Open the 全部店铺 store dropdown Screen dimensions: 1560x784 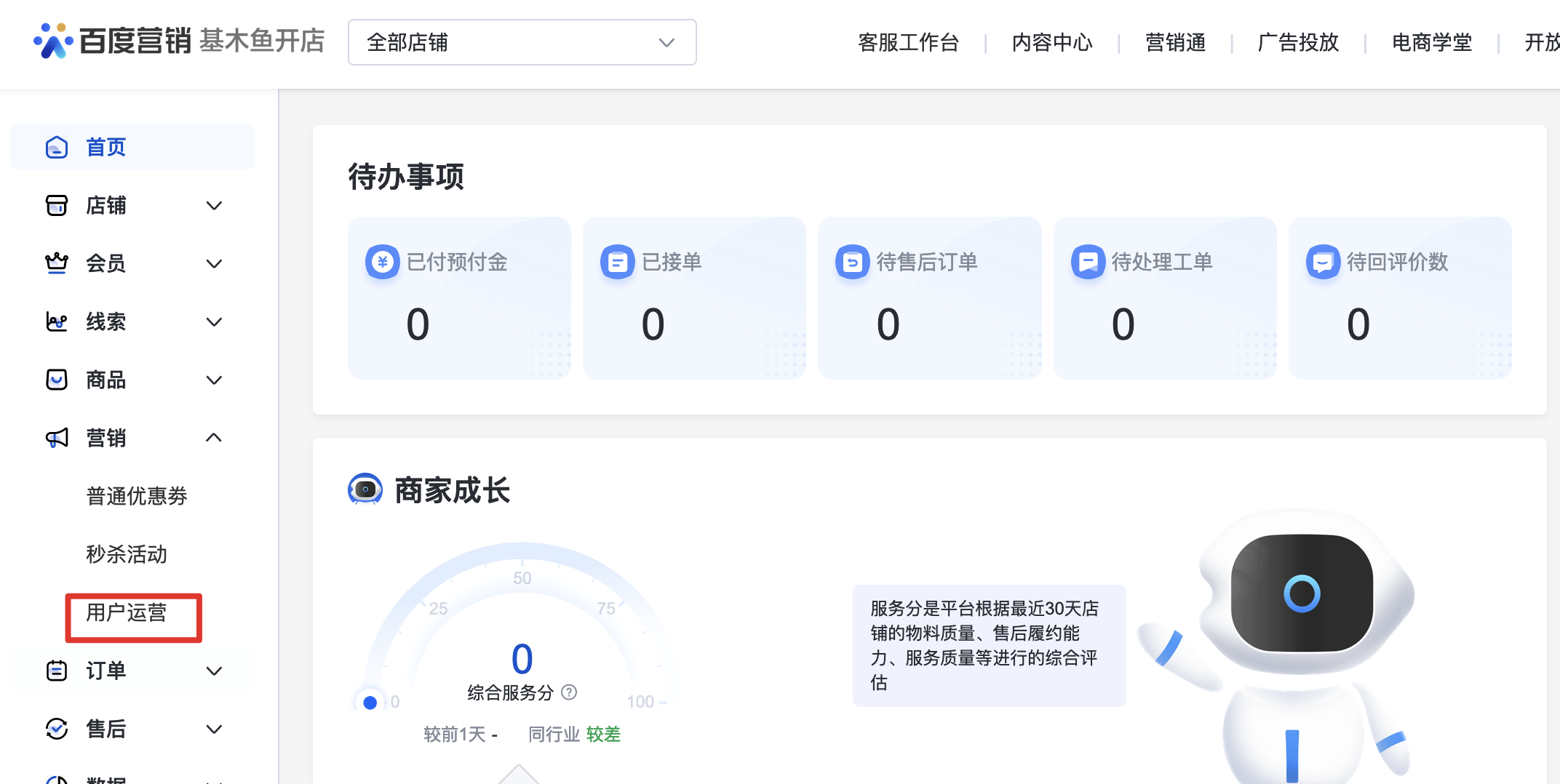pyautogui.click(x=522, y=42)
